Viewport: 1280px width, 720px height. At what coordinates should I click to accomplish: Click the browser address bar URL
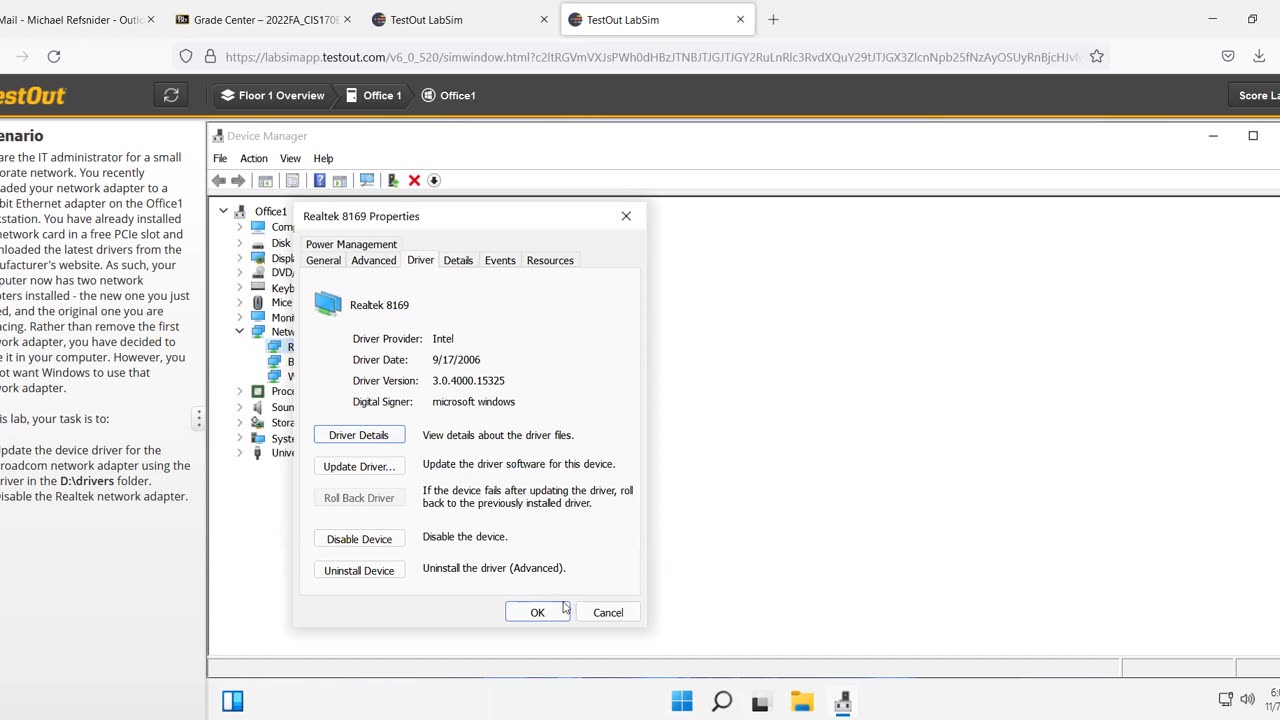tap(651, 57)
